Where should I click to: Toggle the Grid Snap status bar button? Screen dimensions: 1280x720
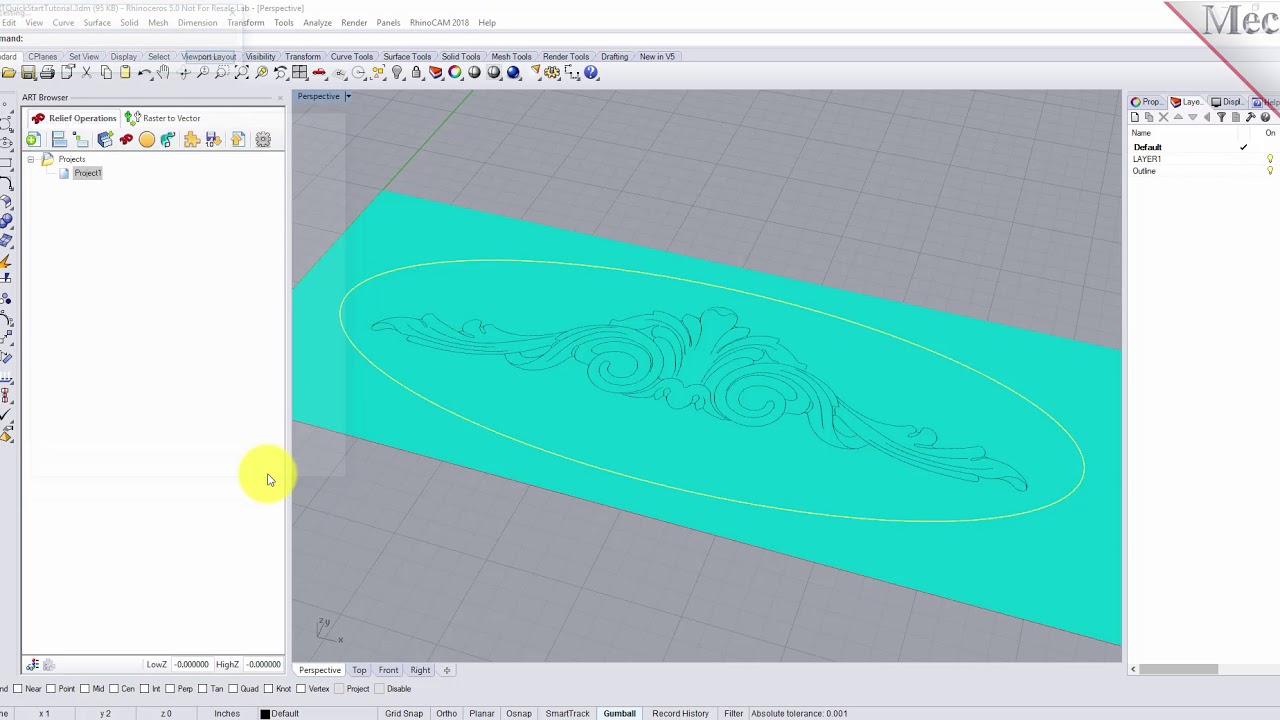click(x=404, y=713)
